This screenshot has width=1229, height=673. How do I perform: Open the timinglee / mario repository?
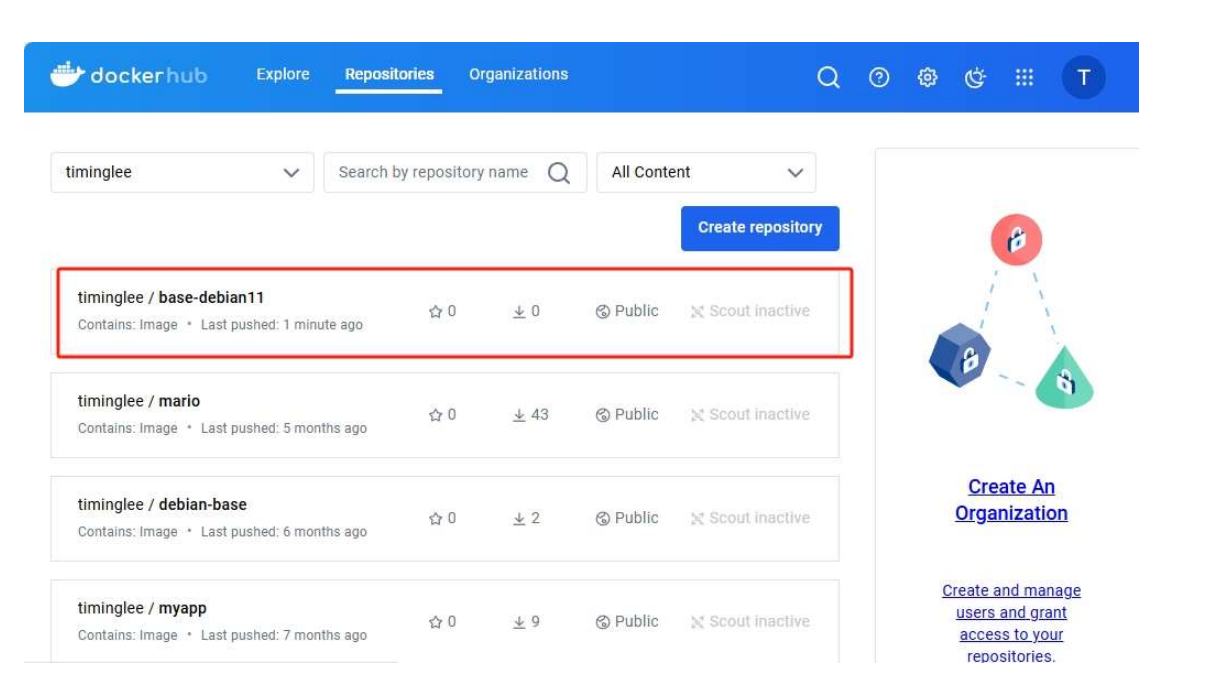pos(139,402)
